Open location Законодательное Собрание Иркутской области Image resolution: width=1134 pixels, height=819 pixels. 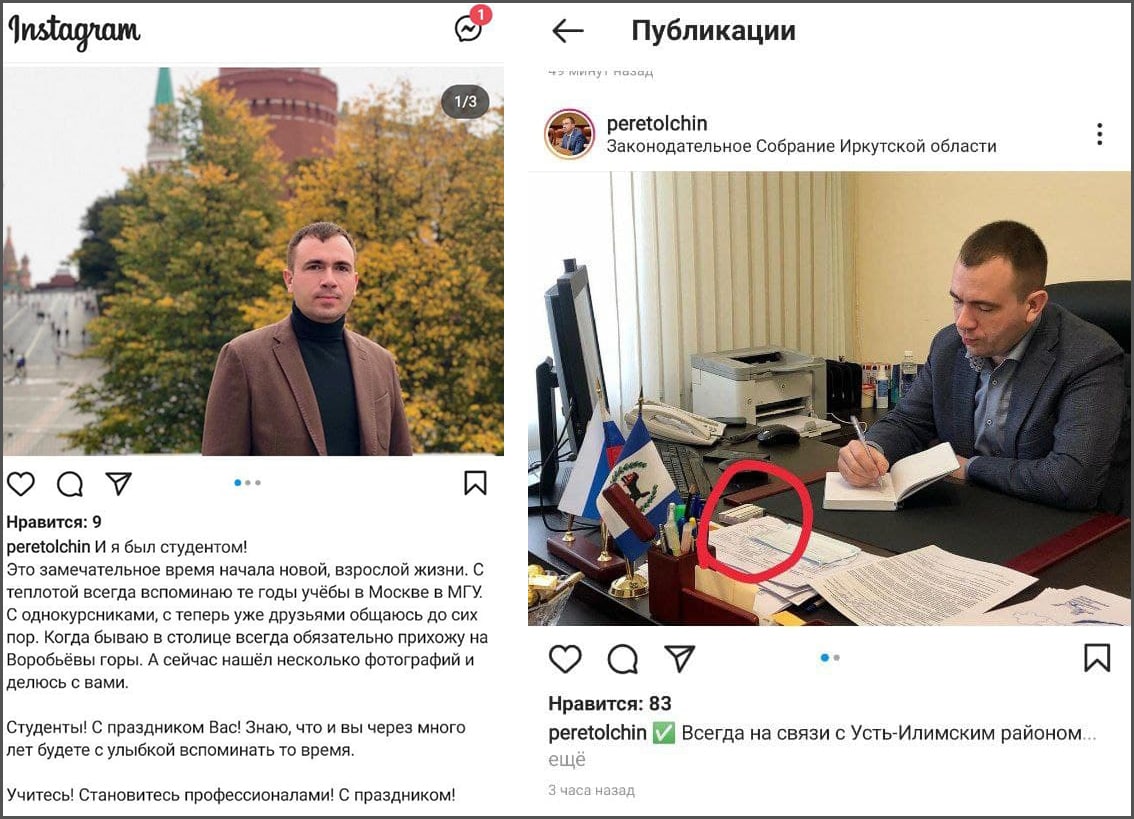[x=801, y=146]
